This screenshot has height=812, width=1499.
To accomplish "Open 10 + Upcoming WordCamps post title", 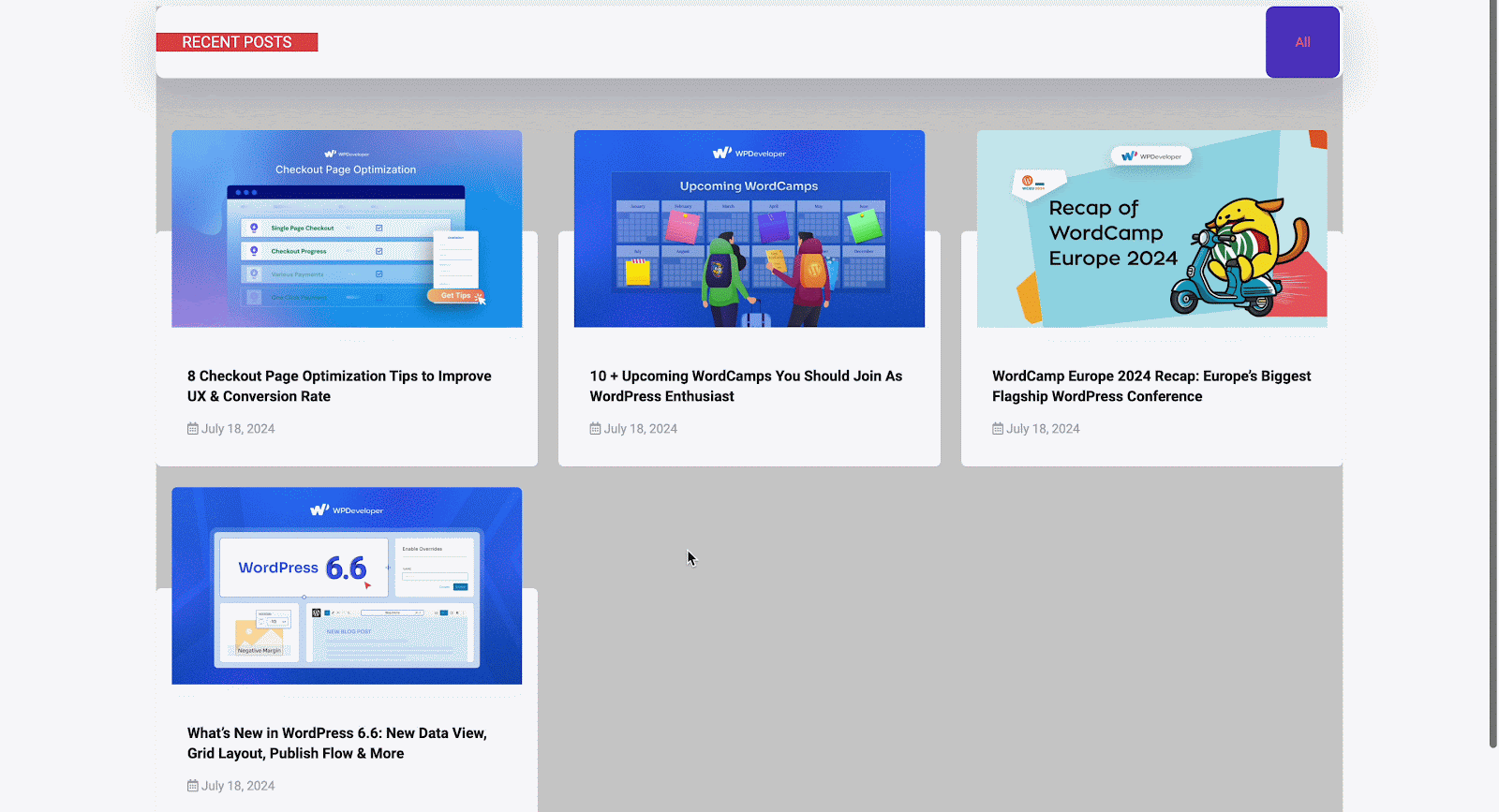I will click(x=746, y=386).
